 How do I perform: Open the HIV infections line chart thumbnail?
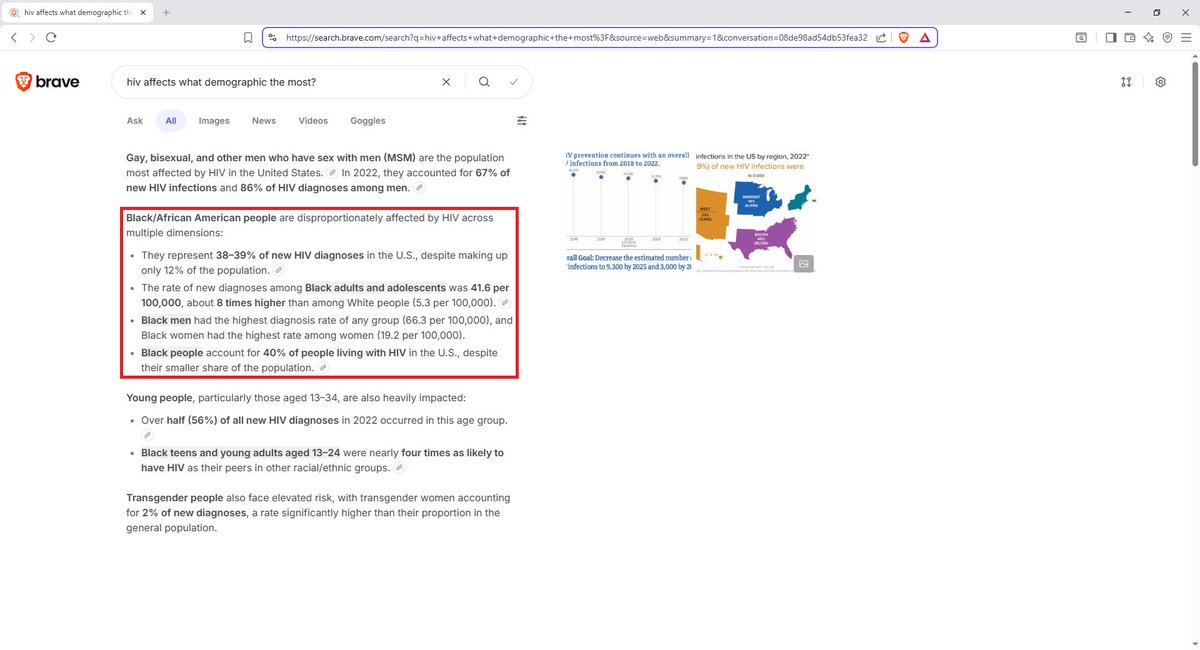point(627,211)
